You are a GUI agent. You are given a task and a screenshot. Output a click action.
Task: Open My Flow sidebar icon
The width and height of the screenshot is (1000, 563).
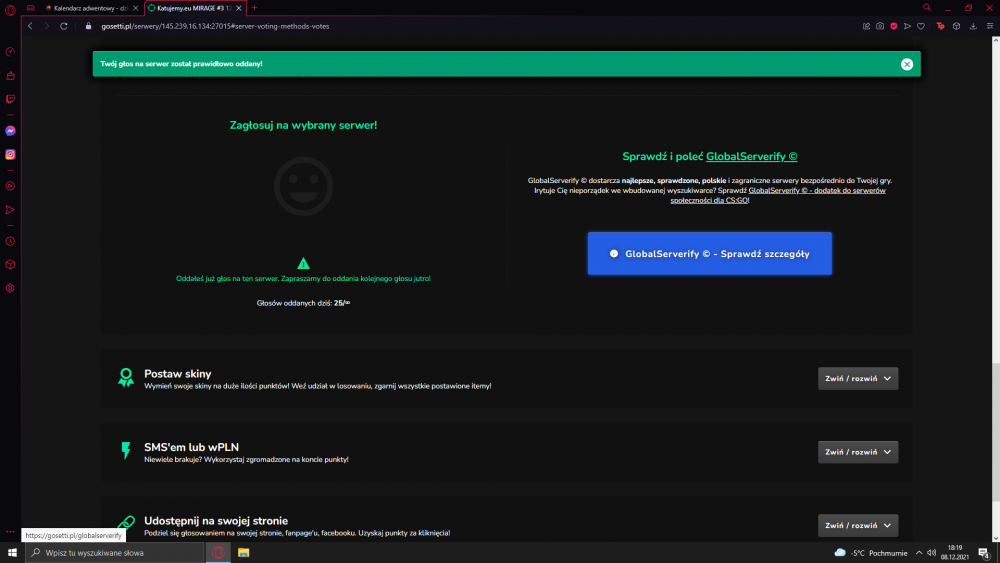(10, 210)
